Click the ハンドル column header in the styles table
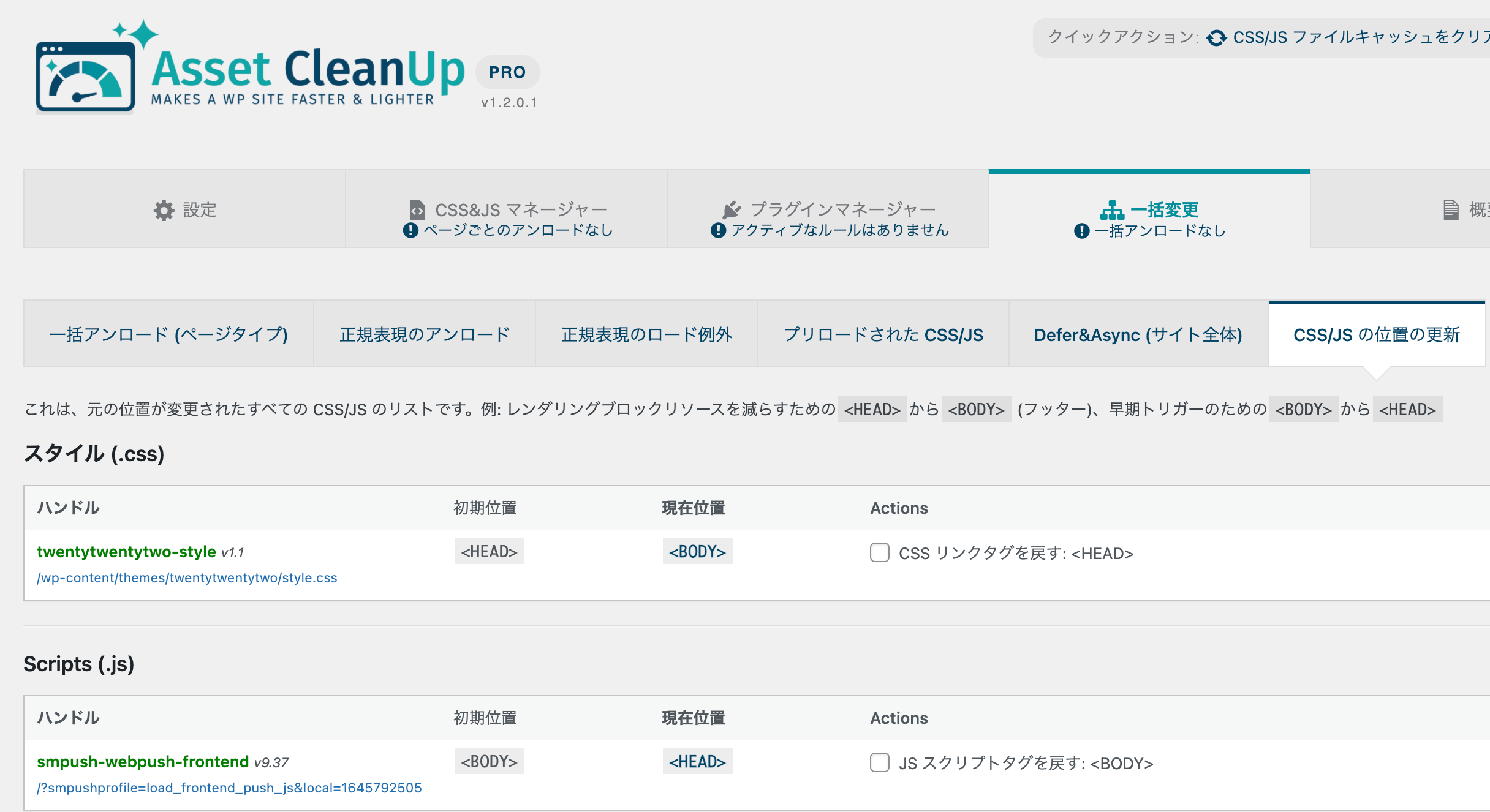The image size is (1490, 812). point(68,508)
